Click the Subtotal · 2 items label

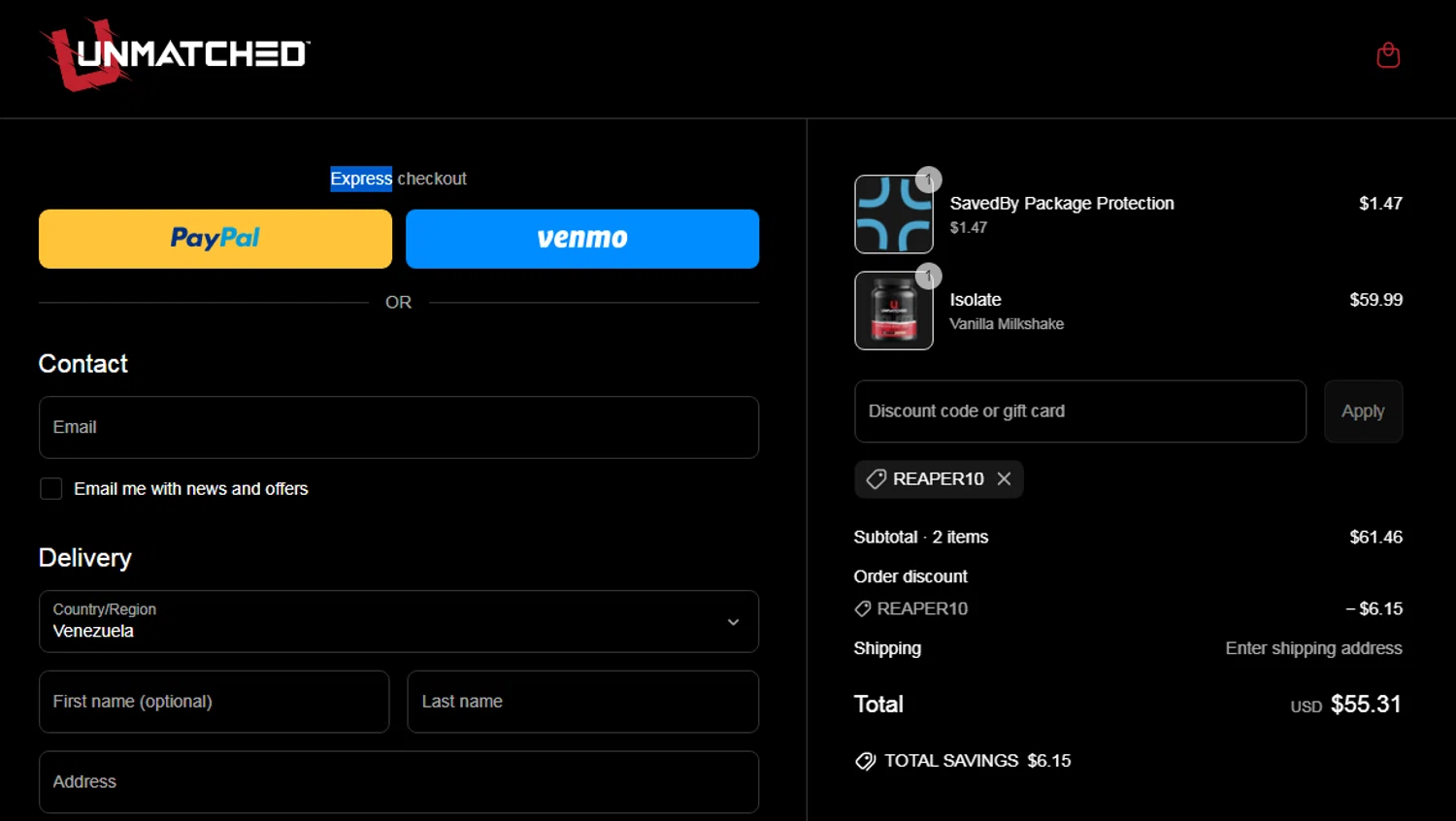pyautogui.click(x=921, y=537)
